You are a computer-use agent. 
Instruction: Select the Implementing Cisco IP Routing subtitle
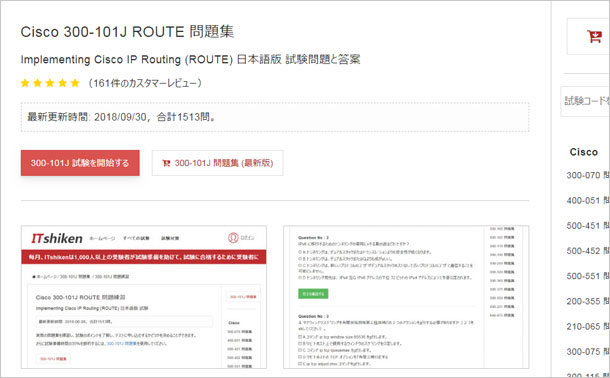(190, 60)
